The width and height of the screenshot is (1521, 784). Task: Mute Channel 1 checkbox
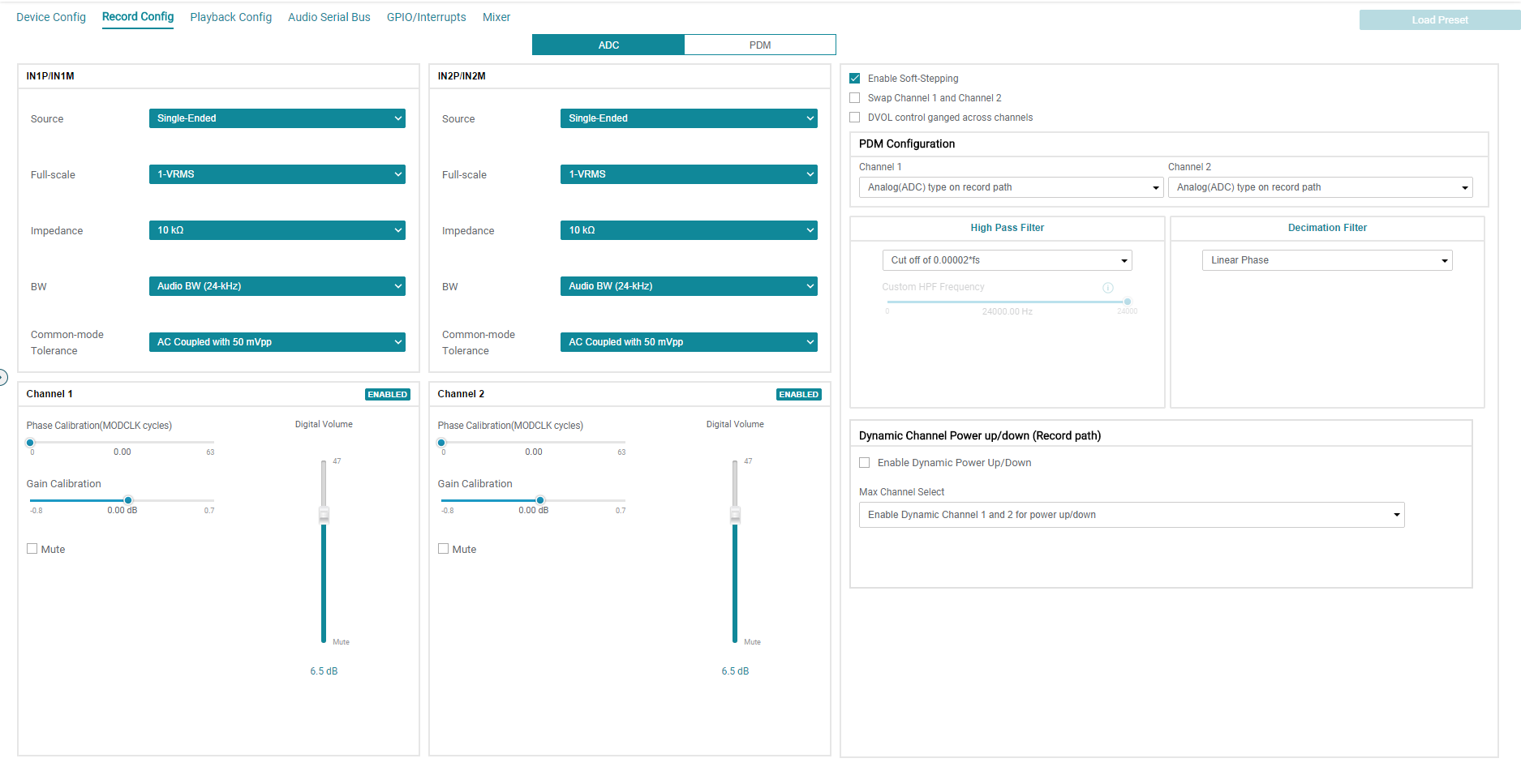pyautogui.click(x=32, y=549)
